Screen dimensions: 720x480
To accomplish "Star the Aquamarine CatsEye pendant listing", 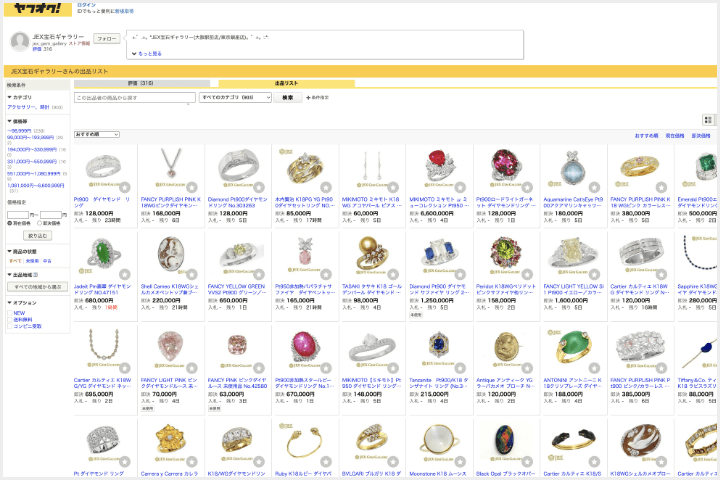I will click(594, 187).
